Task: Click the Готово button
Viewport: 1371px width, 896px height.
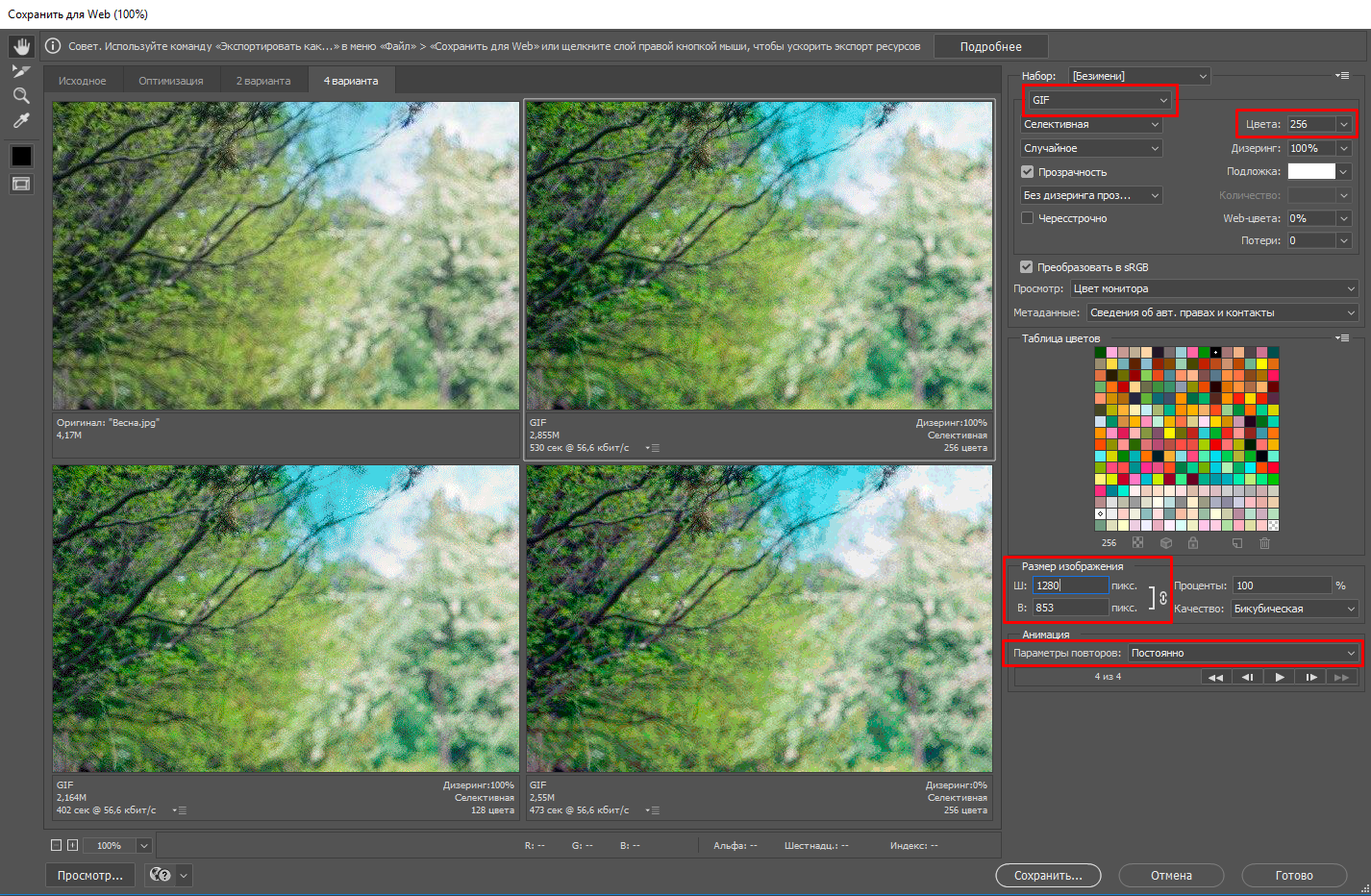Action: [1294, 875]
